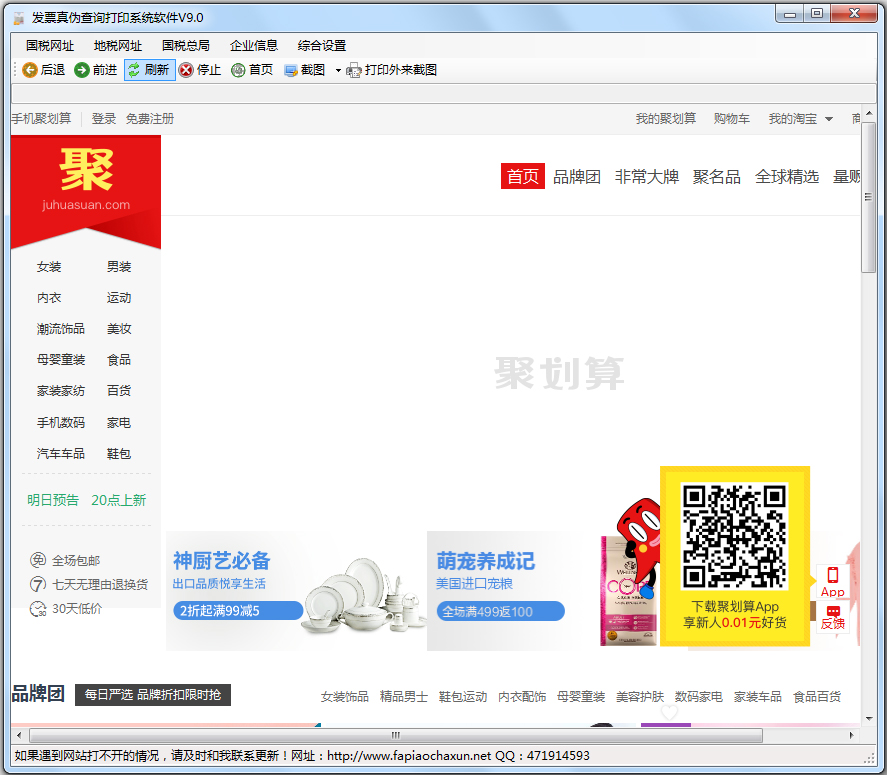Click the 2折起满99减5 promo button

pos(238,611)
